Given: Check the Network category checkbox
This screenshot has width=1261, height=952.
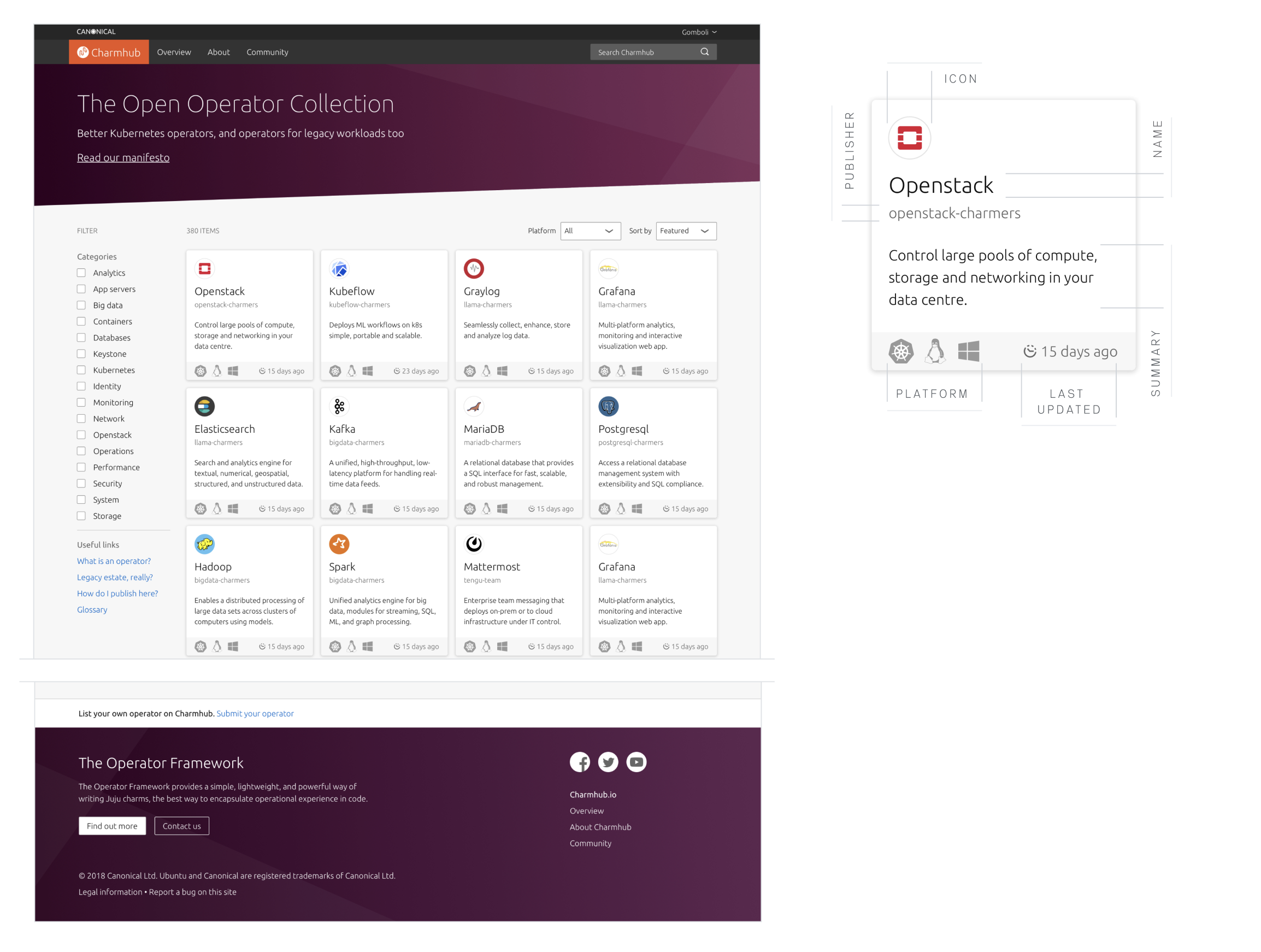Looking at the screenshot, I should click(x=81, y=419).
